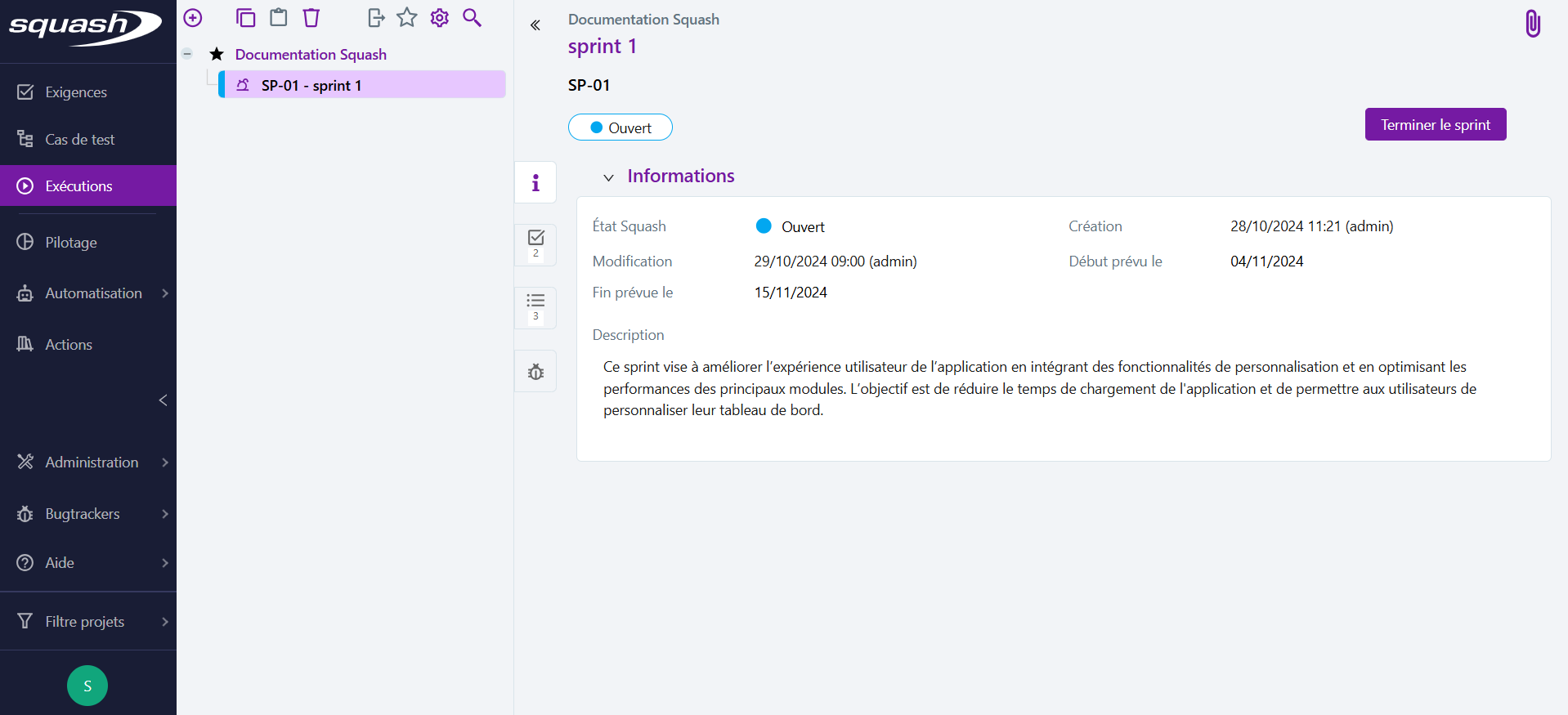Open the user avatar S
Screen dimensions: 1568x715
pyautogui.click(x=87, y=686)
